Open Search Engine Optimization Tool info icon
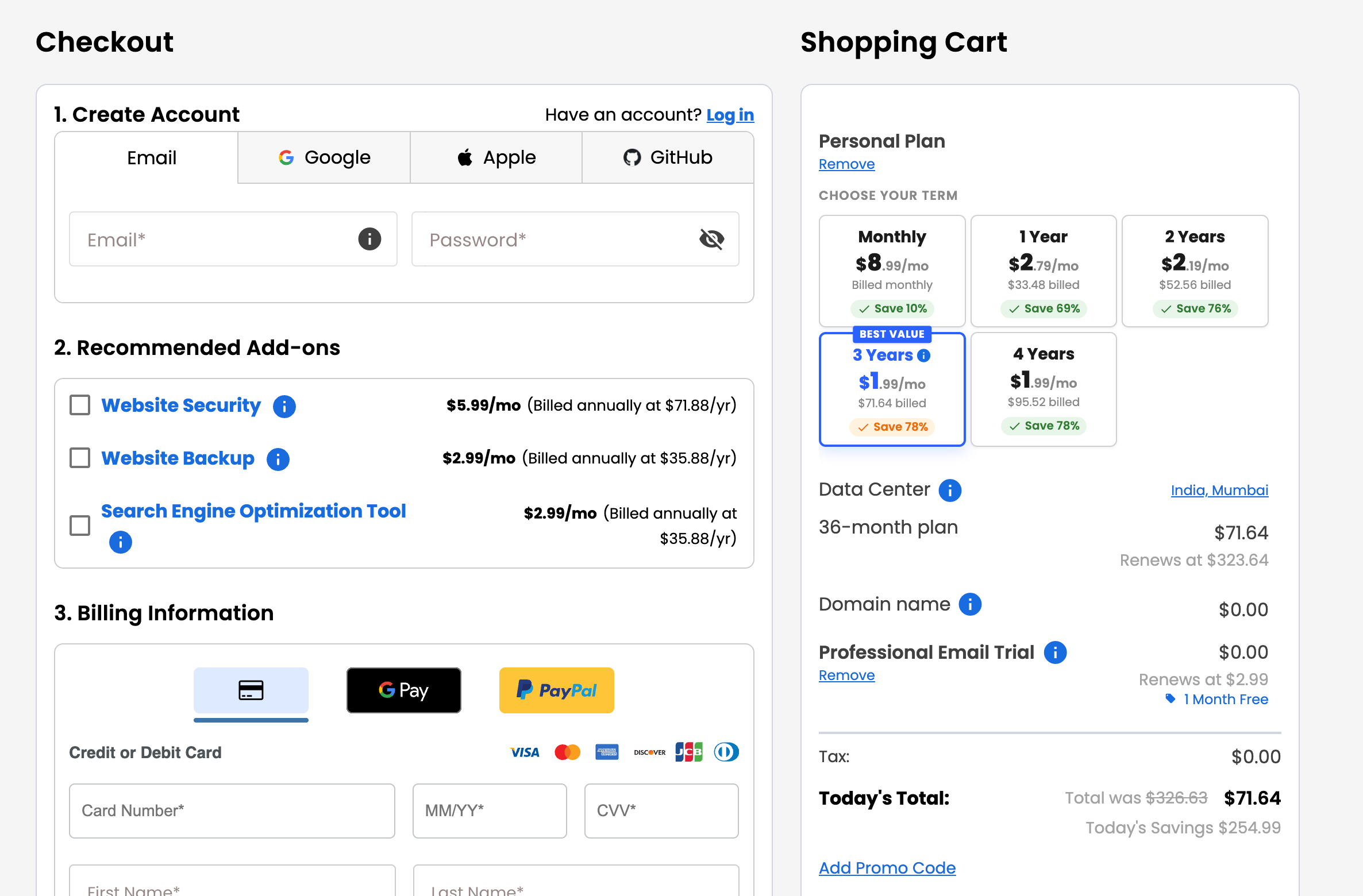This screenshot has width=1363, height=896. coord(121,542)
